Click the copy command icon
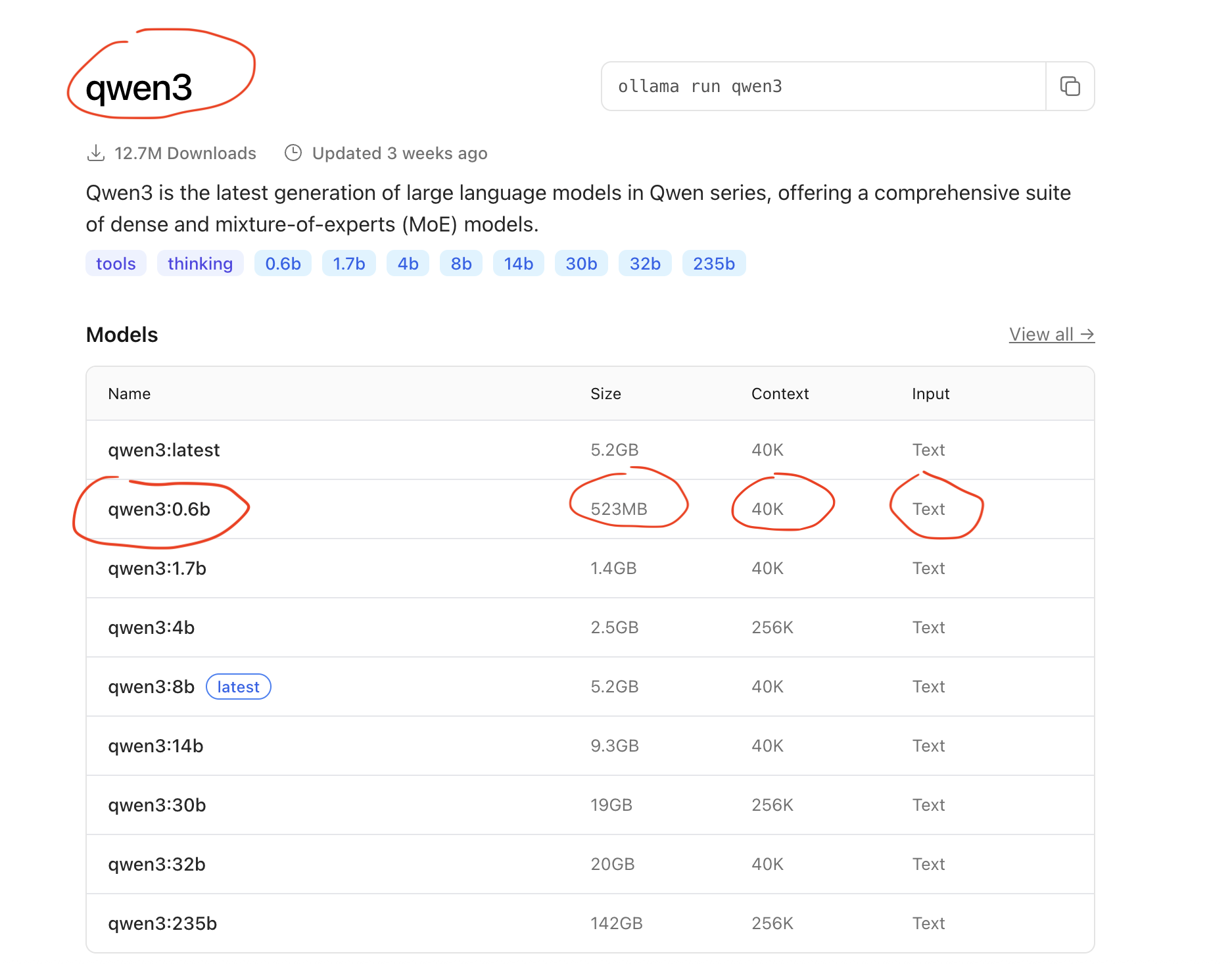 pyautogui.click(x=1070, y=86)
